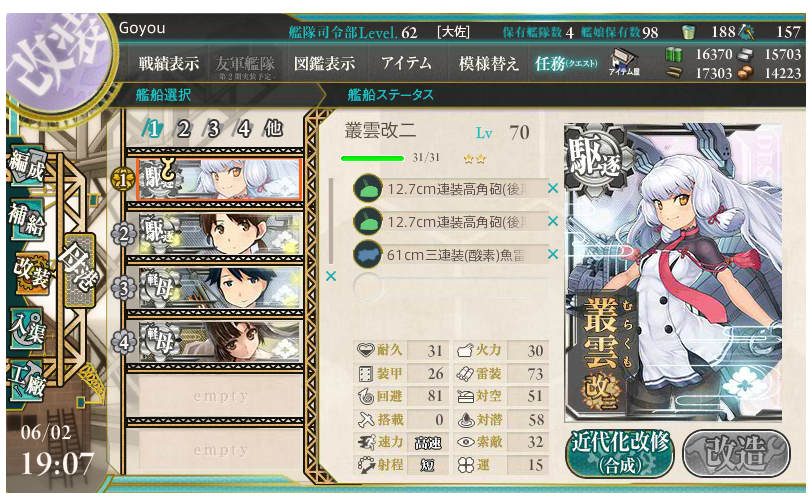This screenshot has height=502, width=812.
Task: Remove the 61cm torpedo with X
Action: point(553,254)
